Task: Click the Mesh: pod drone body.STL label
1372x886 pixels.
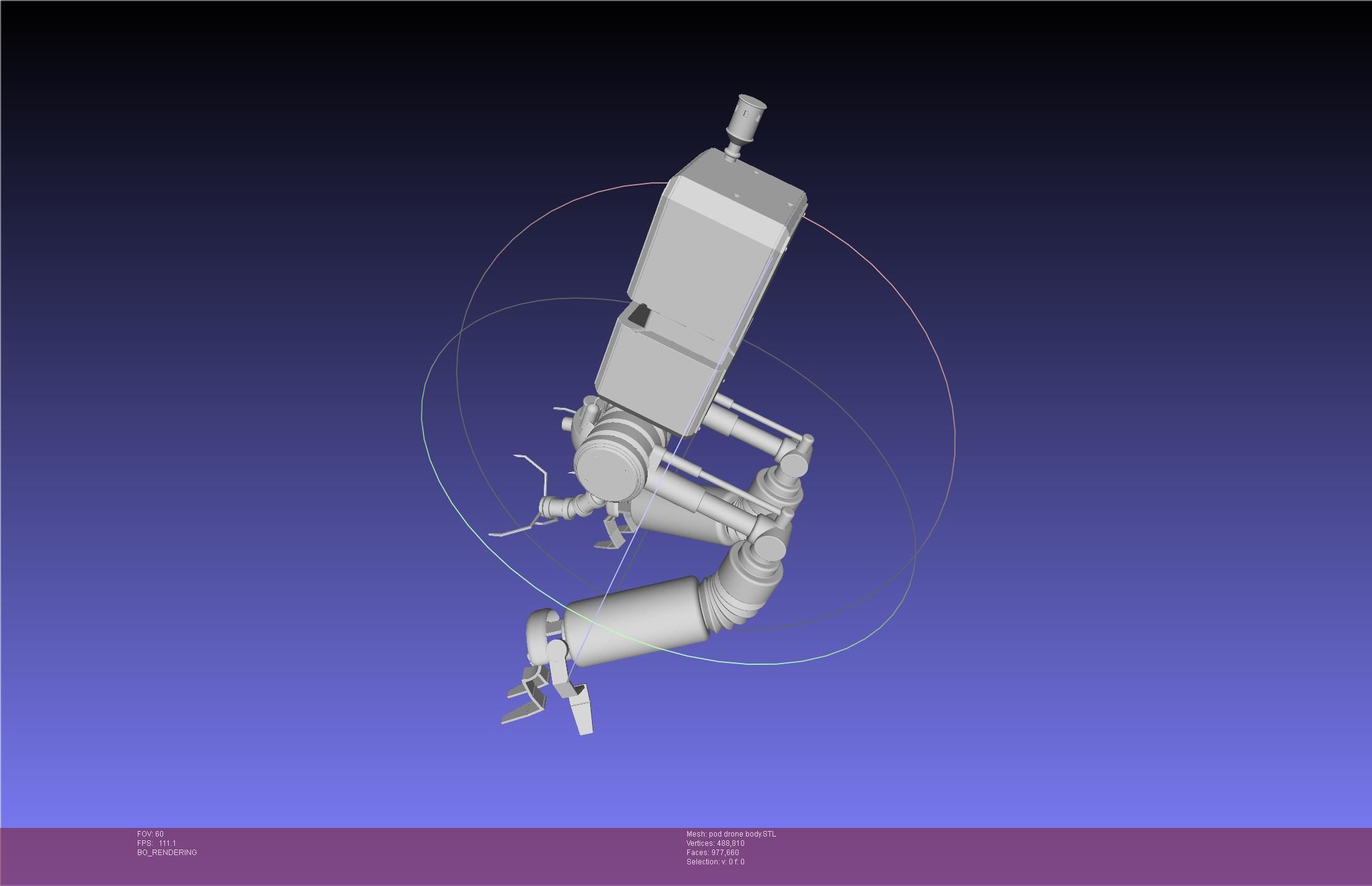Action: 730,834
